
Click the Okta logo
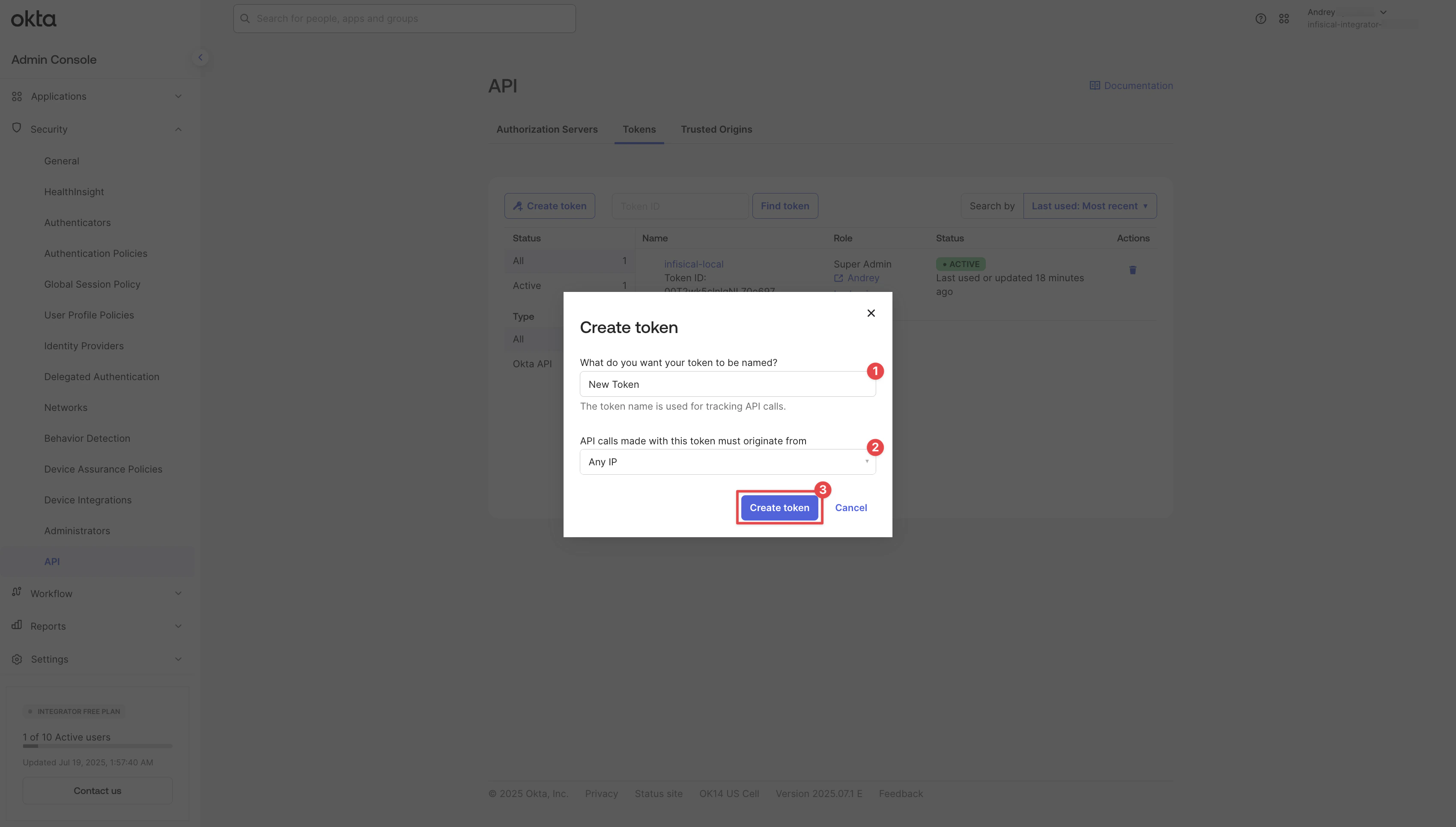[33, 19]
